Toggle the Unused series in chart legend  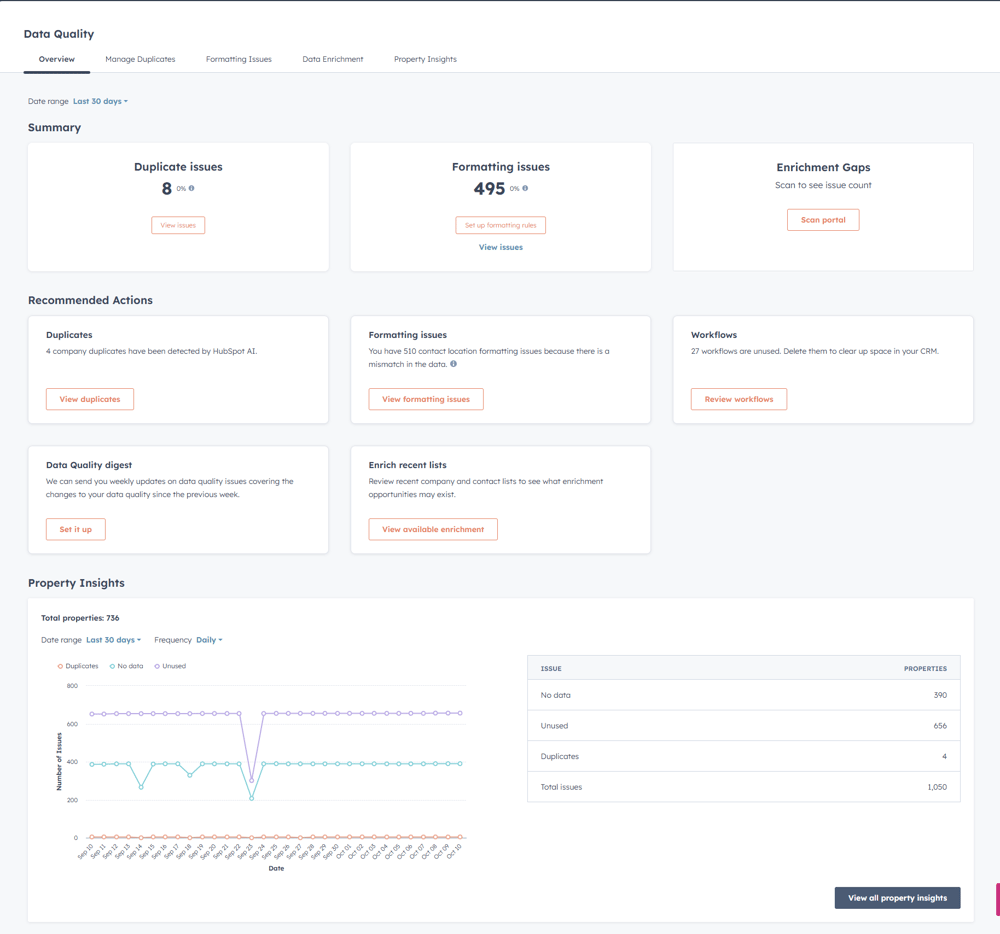coord(170,666)
